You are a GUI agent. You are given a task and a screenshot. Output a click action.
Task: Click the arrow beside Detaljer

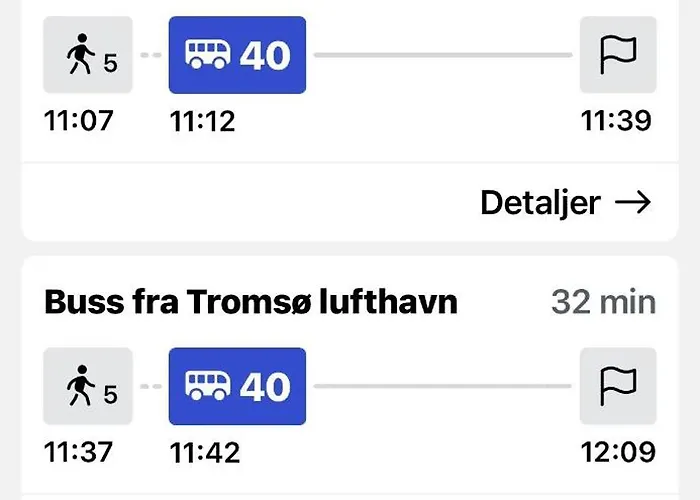click(632, 203)
